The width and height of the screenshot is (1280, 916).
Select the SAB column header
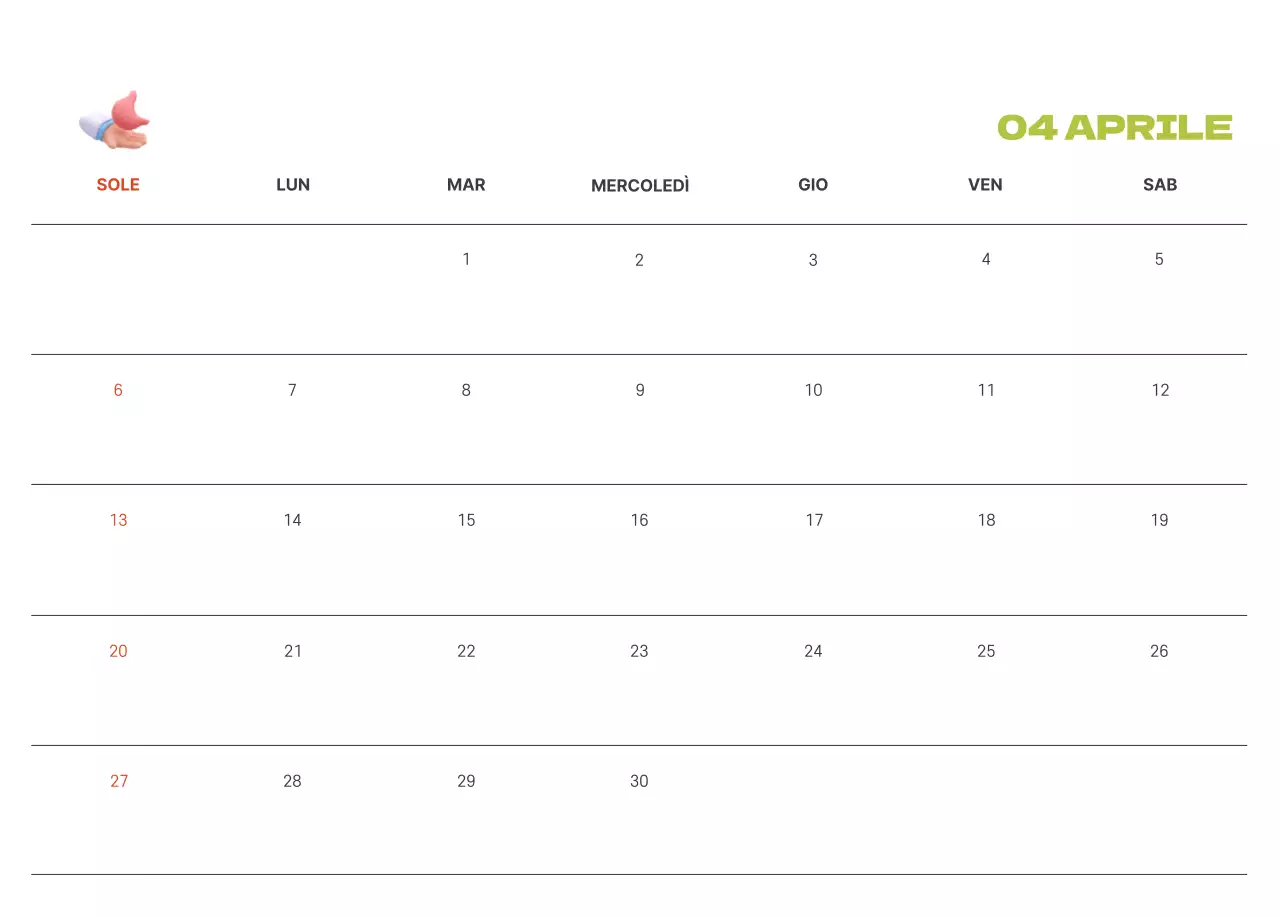click(1160, 185)
